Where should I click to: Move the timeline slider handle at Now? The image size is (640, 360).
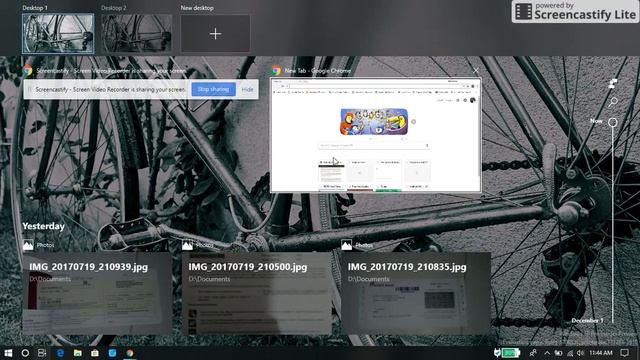point(613,122)
